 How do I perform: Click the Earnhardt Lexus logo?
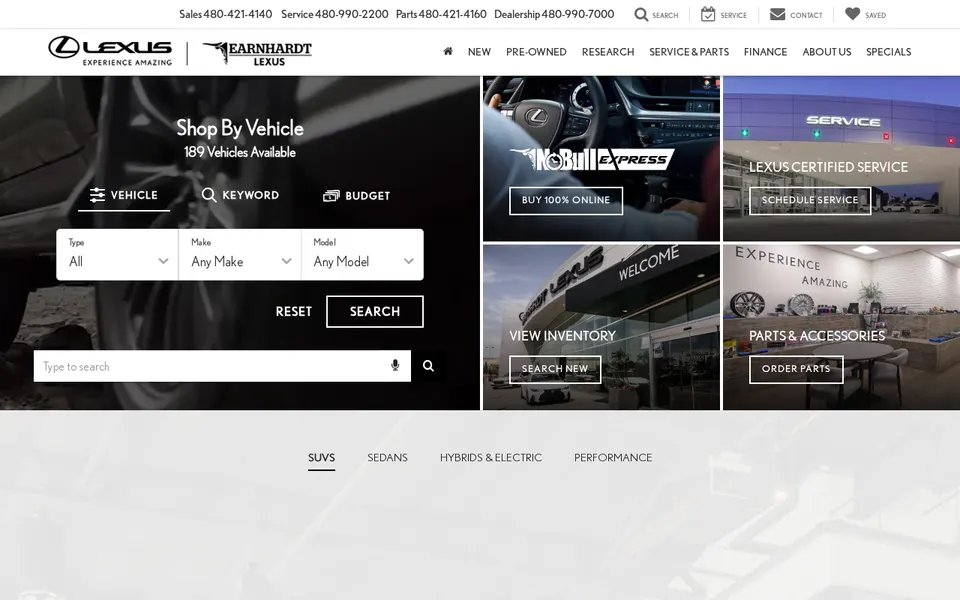(257, 53)
